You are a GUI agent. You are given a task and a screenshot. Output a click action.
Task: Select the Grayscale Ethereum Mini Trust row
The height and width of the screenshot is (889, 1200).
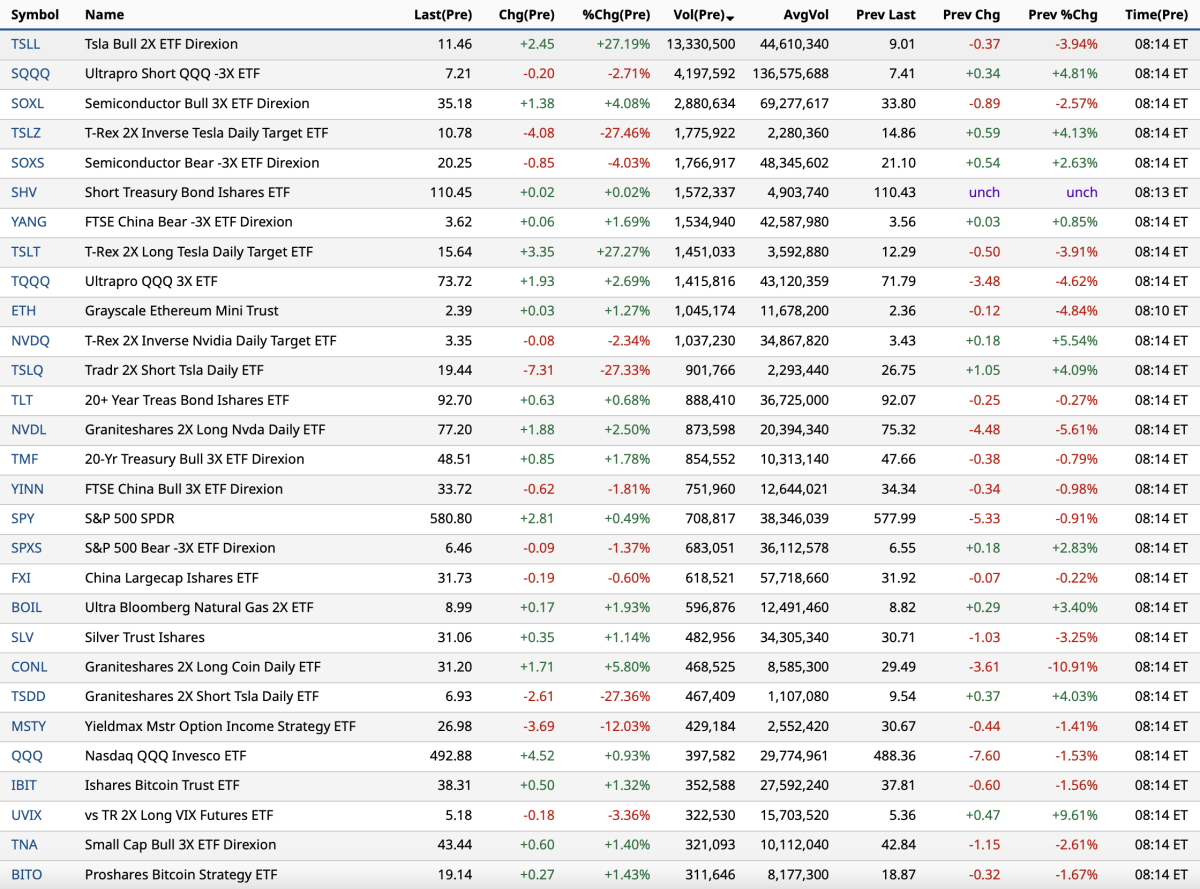[181, 311]
